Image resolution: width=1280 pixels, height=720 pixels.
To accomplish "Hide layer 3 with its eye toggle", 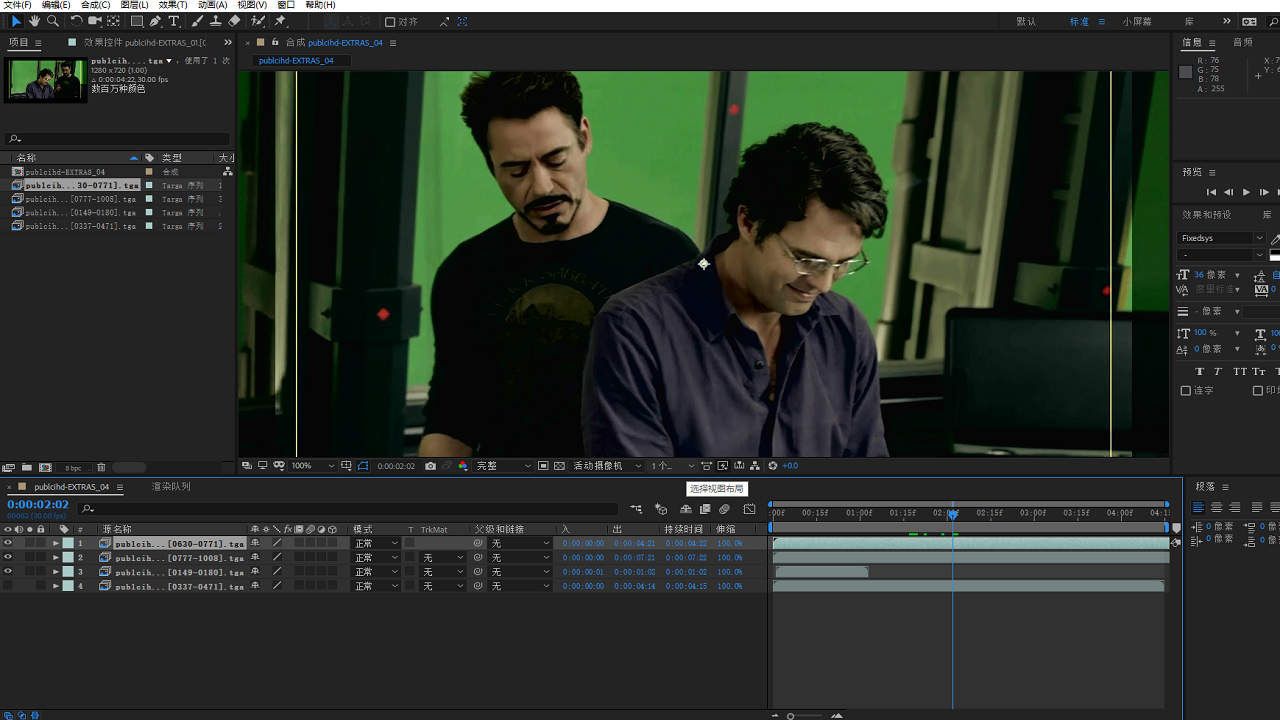I will [x=8, y=572].
